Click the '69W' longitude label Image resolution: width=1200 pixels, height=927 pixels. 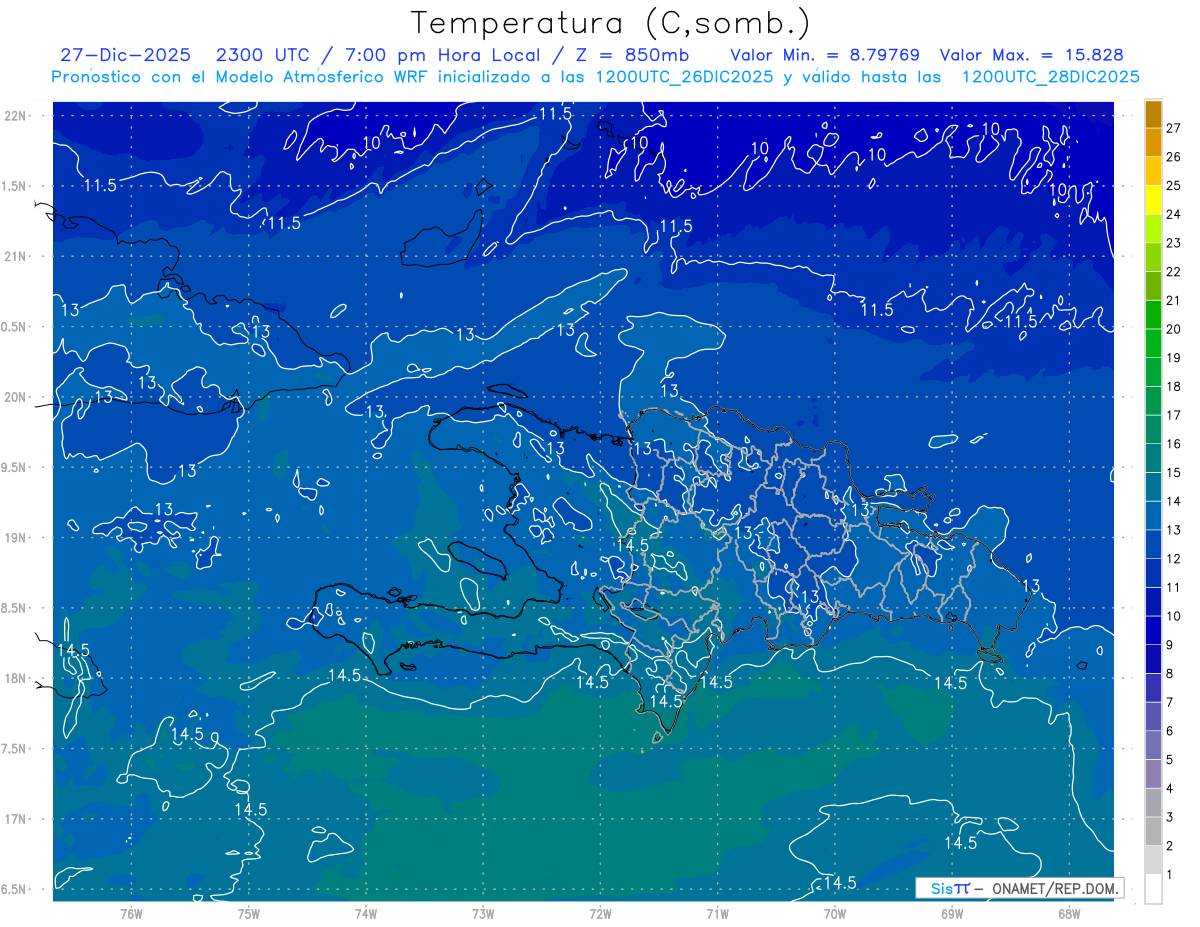click(952, 913)
